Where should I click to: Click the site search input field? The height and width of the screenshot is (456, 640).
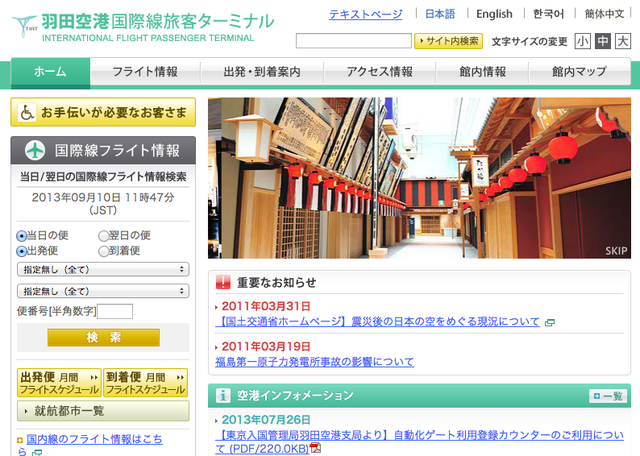pos(353,41)
